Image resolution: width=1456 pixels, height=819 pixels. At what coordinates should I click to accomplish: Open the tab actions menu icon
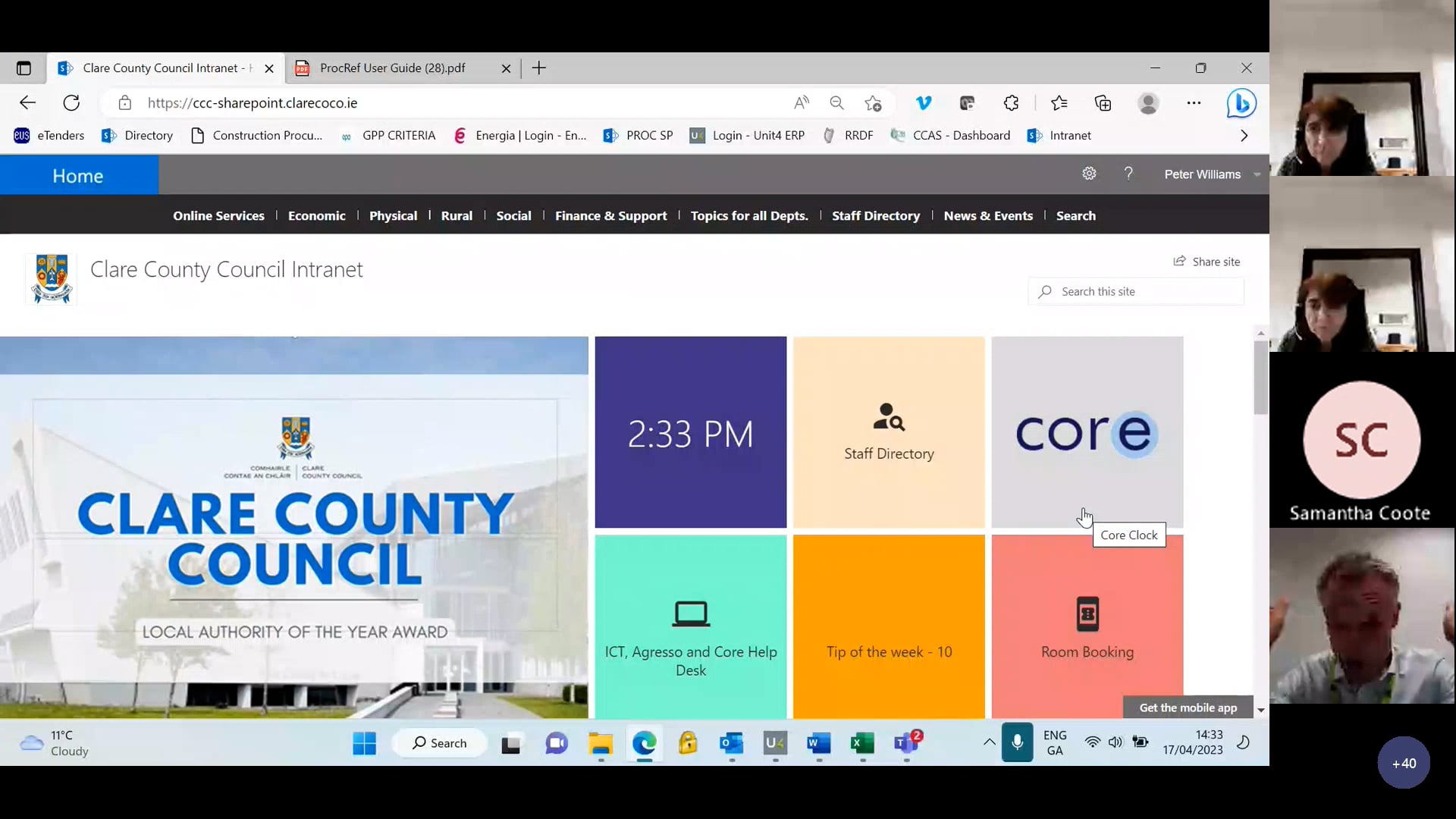[x=24, y=68]
